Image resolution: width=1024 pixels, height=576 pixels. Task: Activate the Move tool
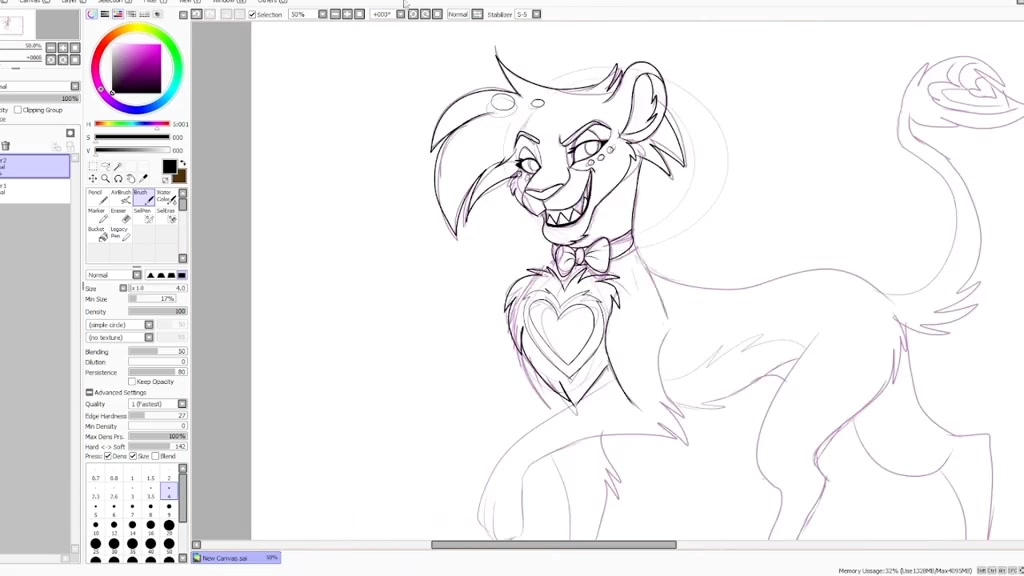point(93,178)
